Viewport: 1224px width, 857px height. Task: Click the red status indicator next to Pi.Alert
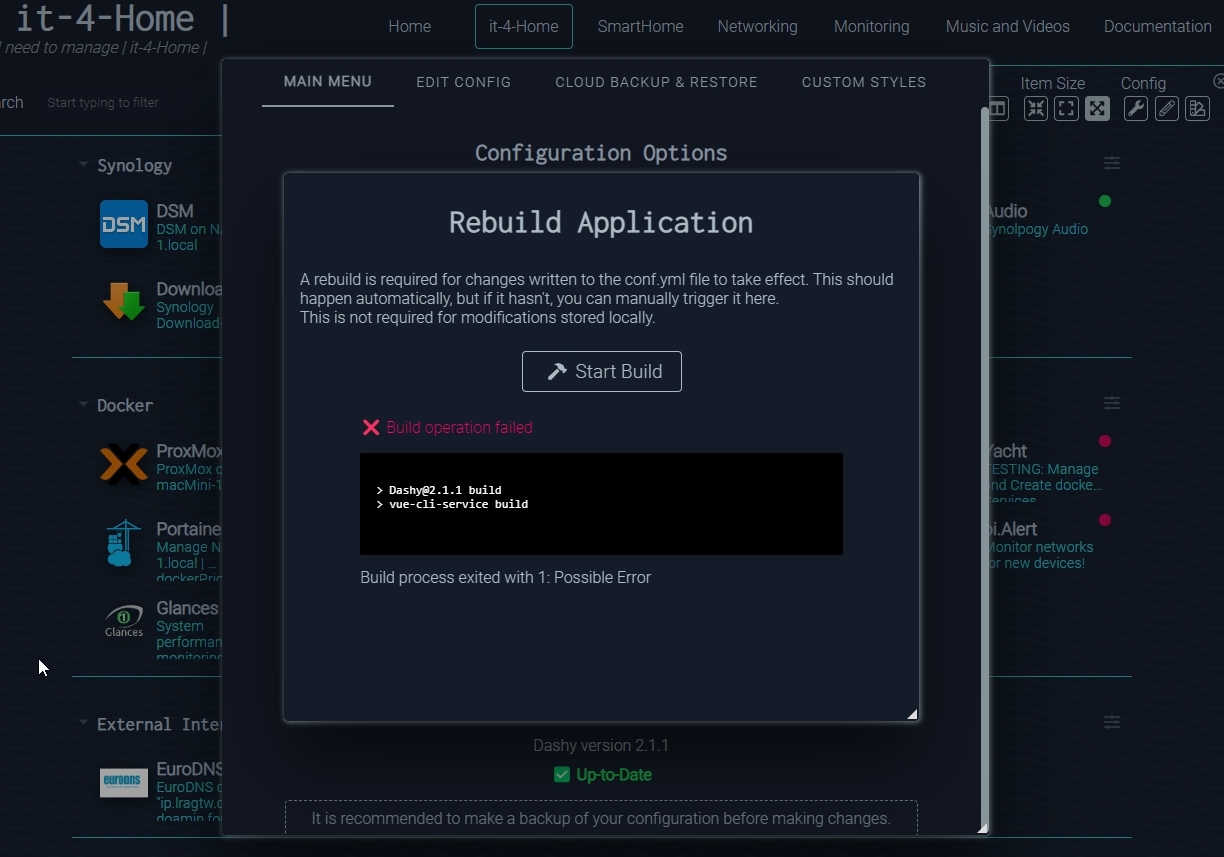click(x=1105, y=520)
